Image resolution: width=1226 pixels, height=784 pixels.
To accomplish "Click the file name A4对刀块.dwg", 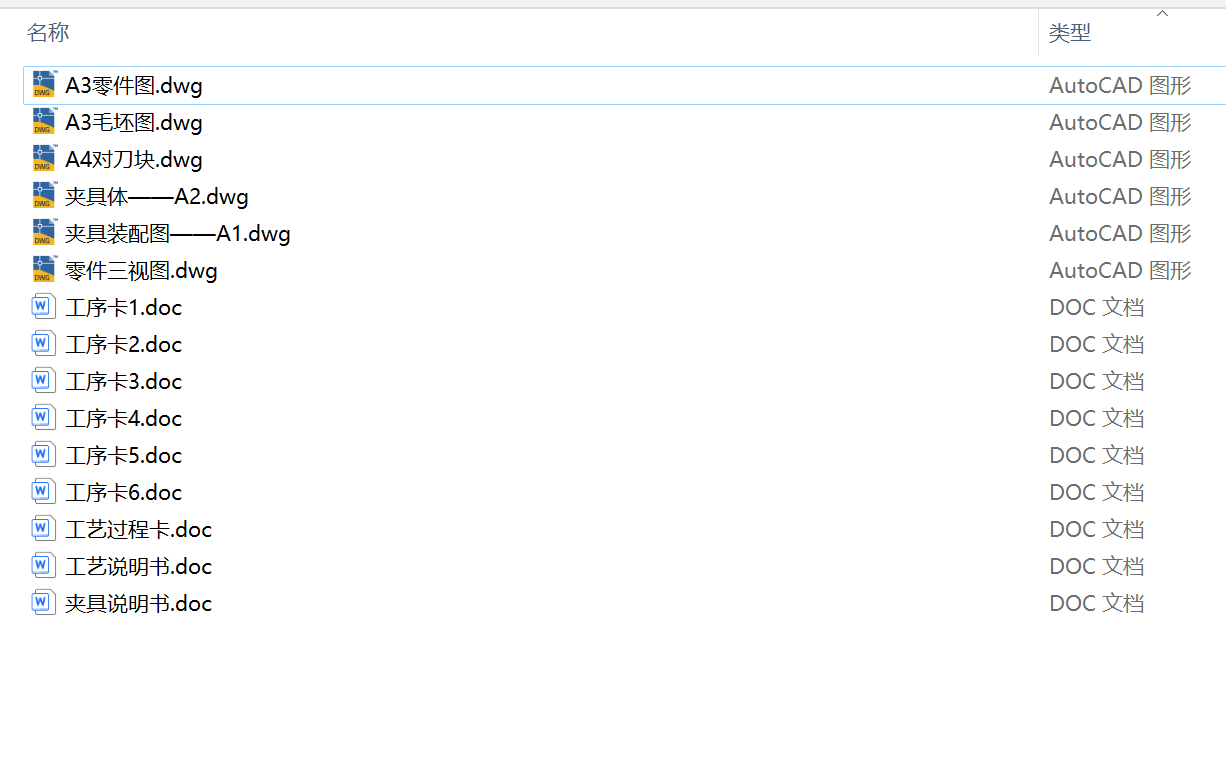I will (x=134, y=160).
